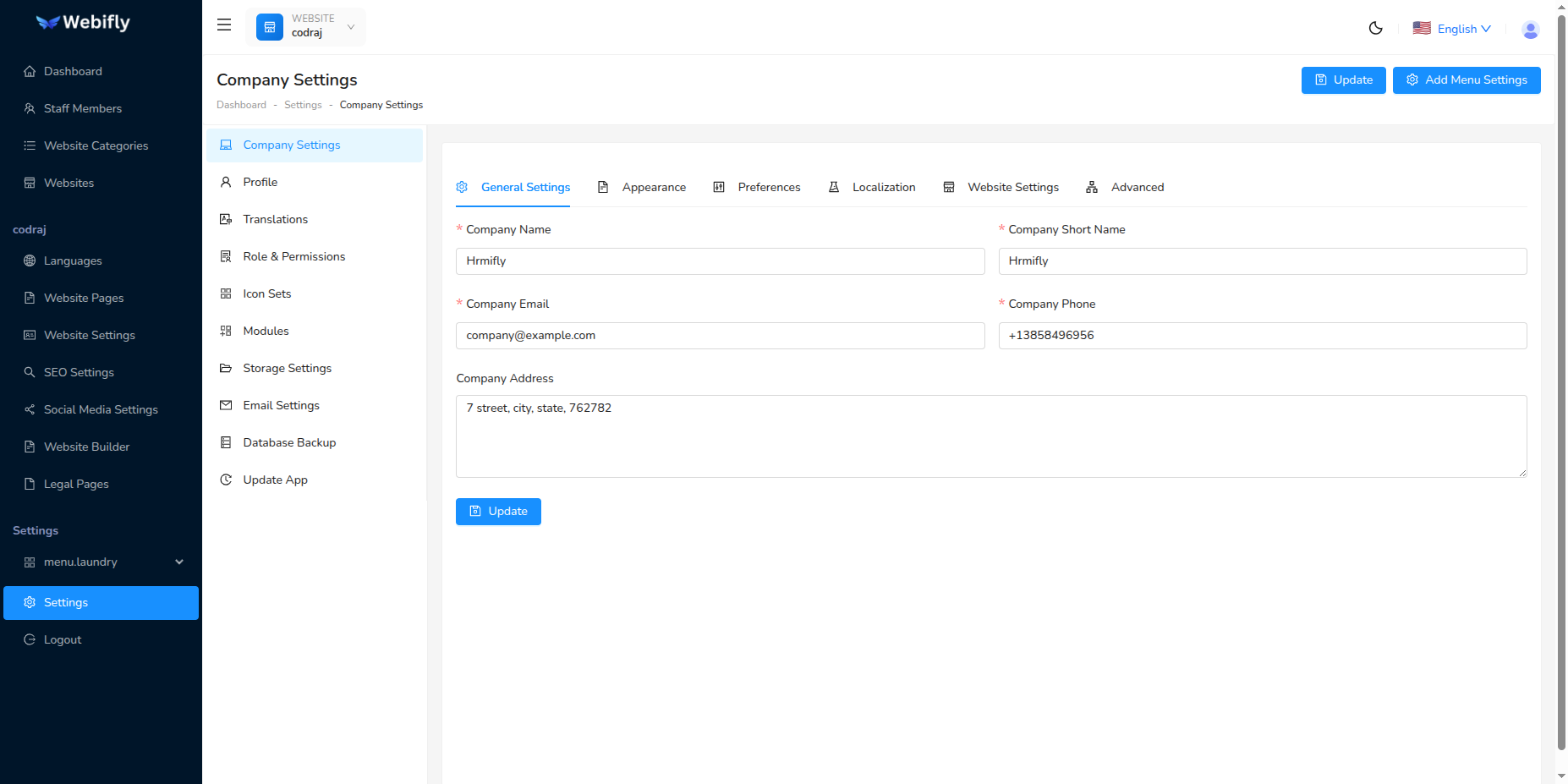This screenshot has width=1568, height=784.
Task: Click the Email Settings envelope icon
Action: [x=226, y=405]
